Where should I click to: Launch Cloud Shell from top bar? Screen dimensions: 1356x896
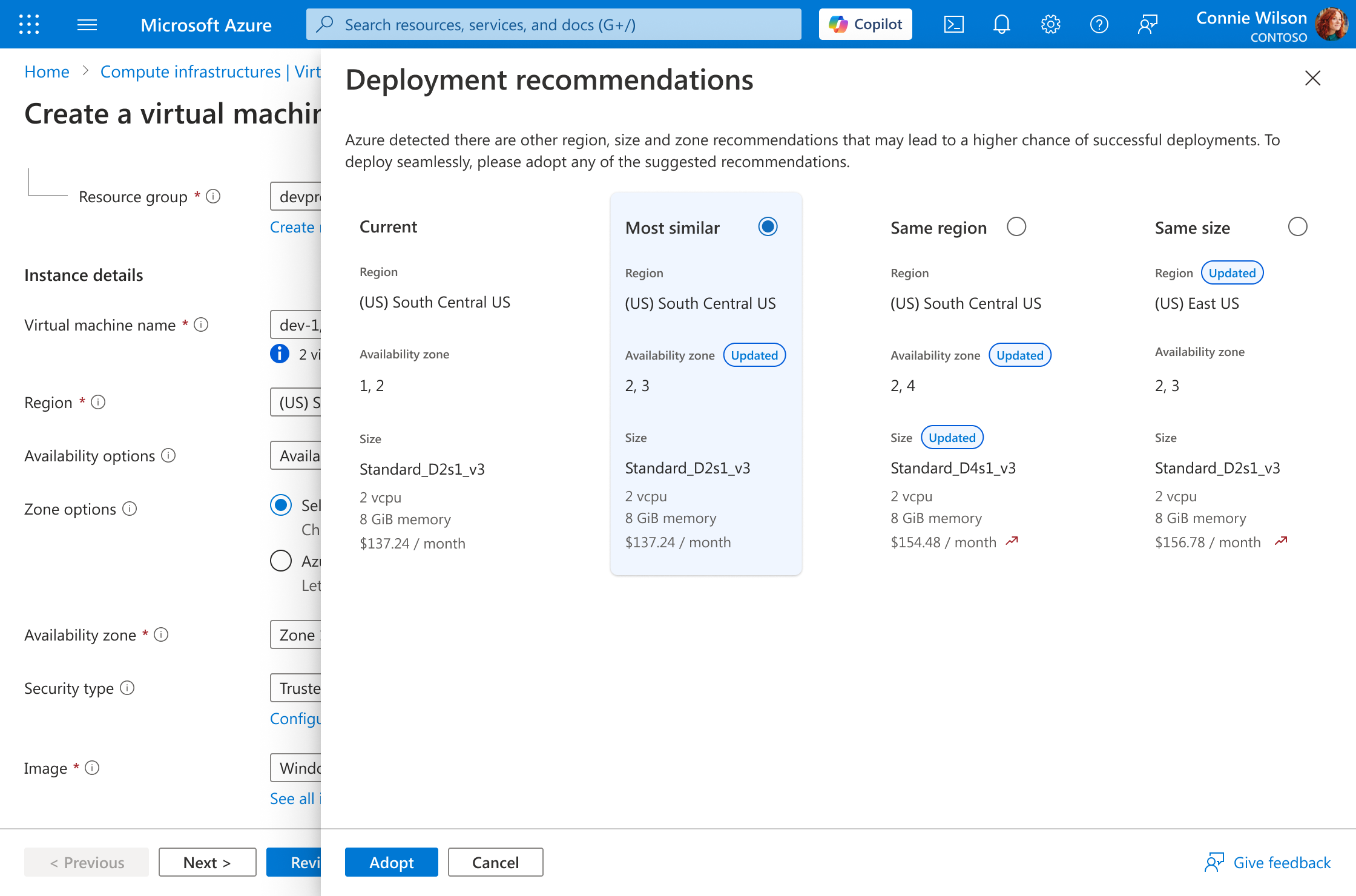point(953,24)
